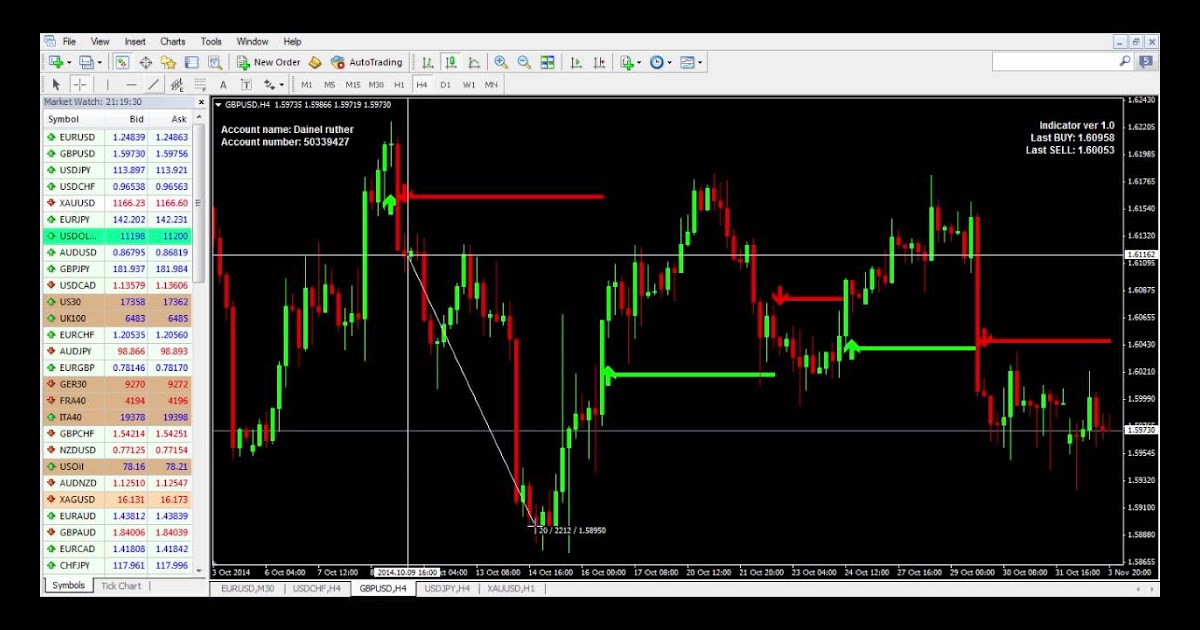
Task: Toggle W1 timeframe
Action: (469, 85)
